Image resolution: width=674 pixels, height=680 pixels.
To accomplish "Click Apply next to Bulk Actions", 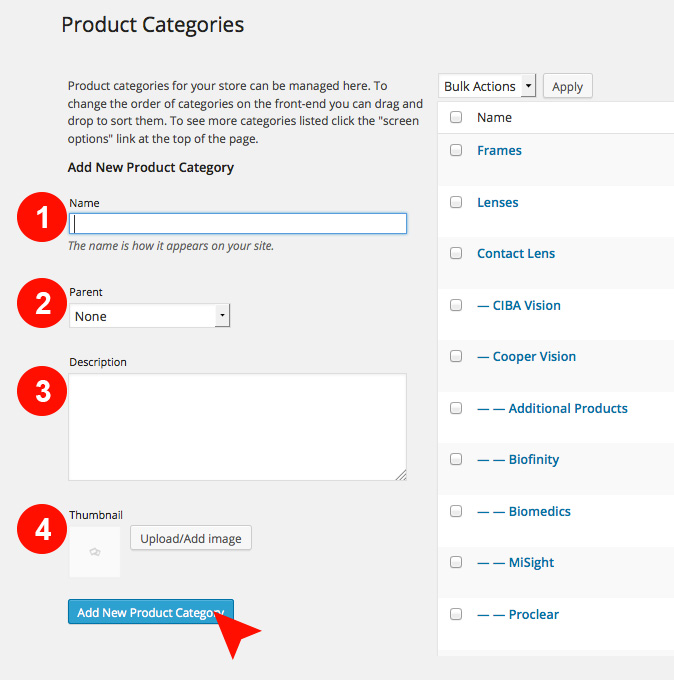I will [x=567, y=86].
